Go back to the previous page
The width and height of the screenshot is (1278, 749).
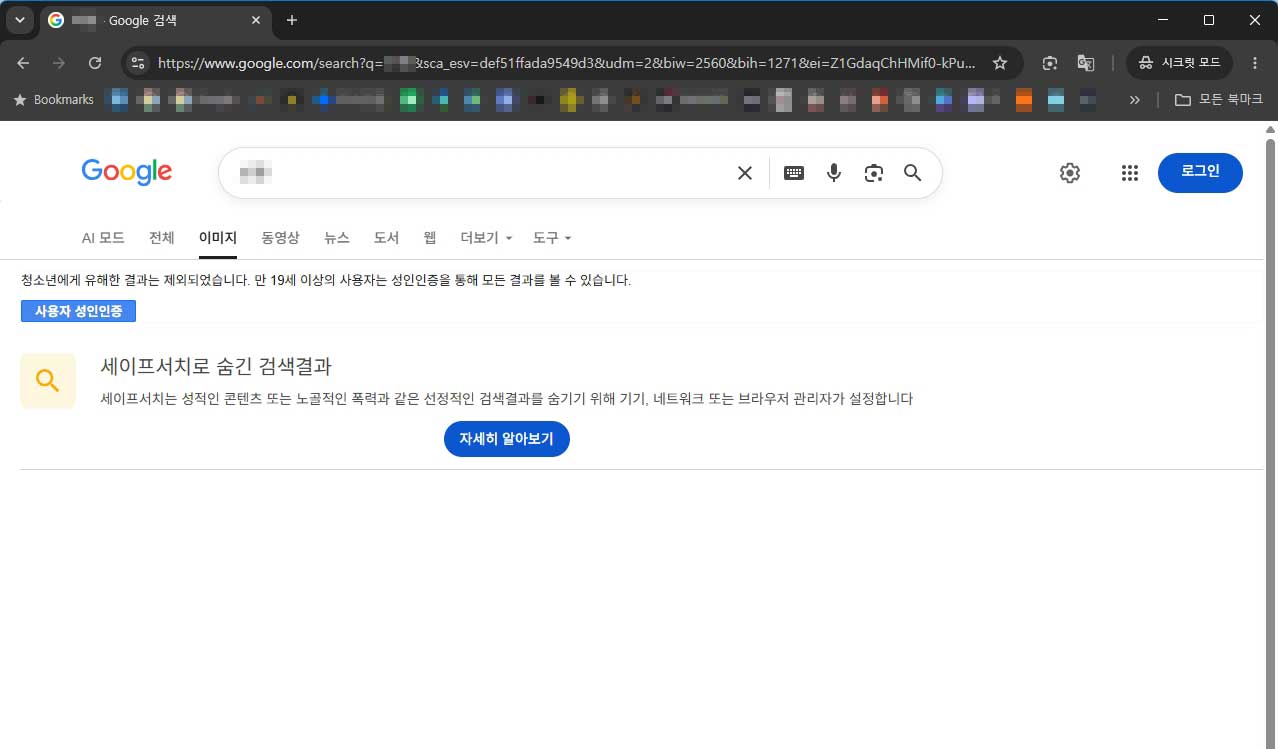(x=23, y=63)
